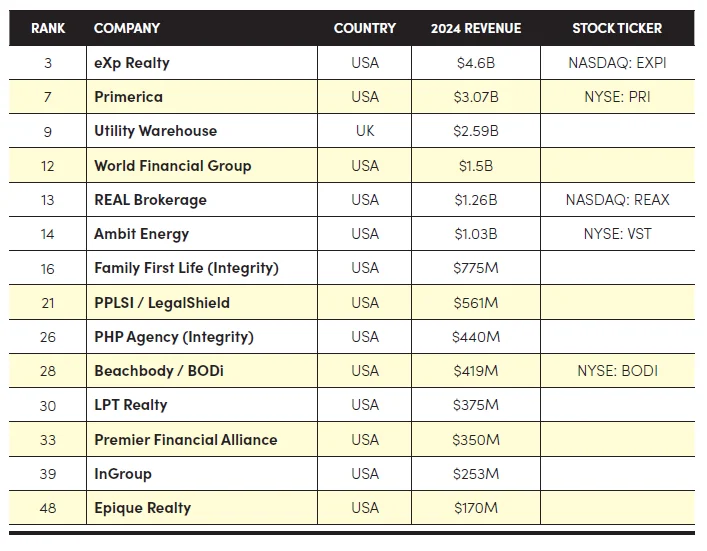
Task: Click the PPLSI / LegalShield company name
Action: point(162,303)
